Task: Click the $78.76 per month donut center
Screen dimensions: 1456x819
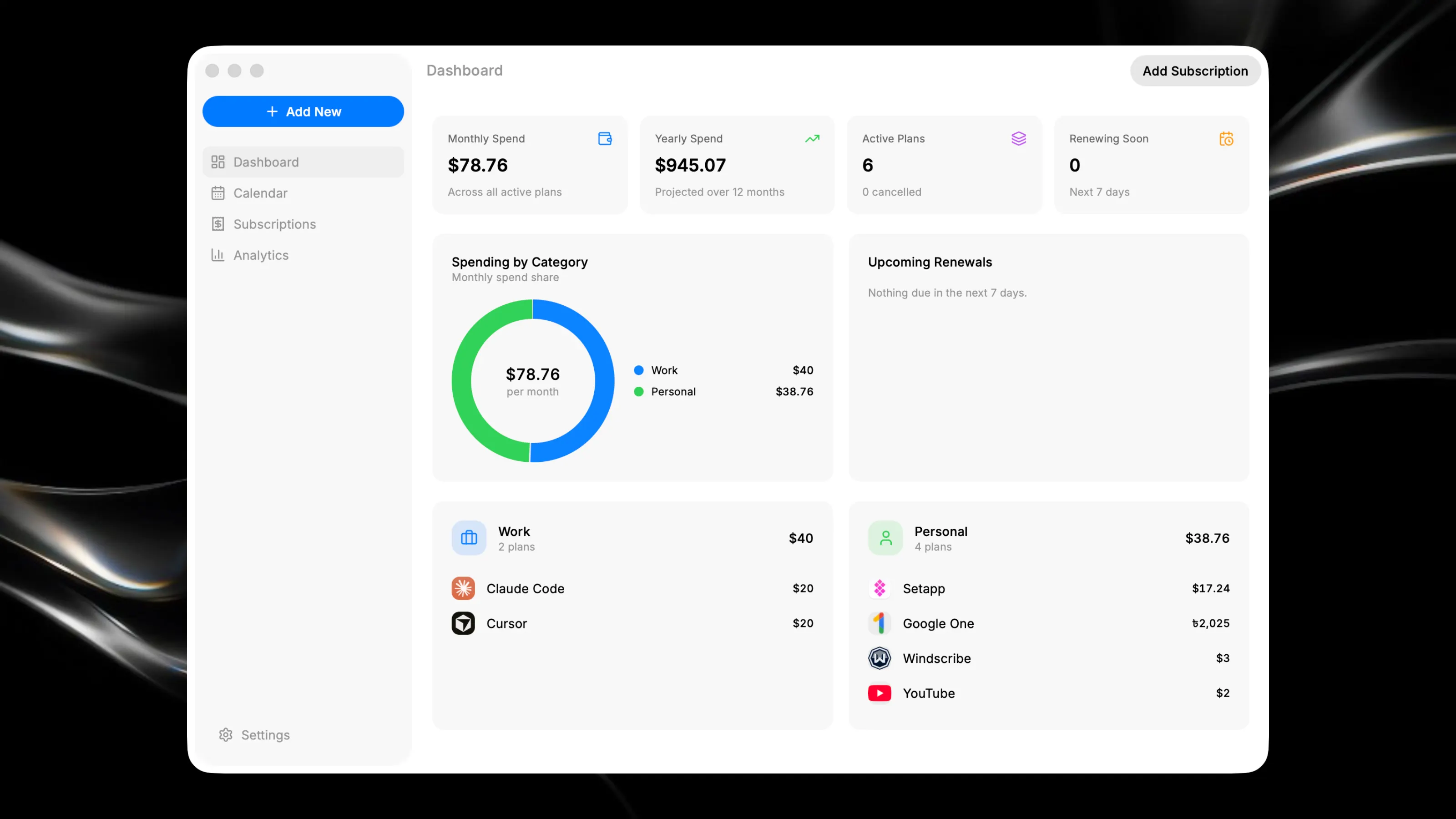Action: (532, 381)
